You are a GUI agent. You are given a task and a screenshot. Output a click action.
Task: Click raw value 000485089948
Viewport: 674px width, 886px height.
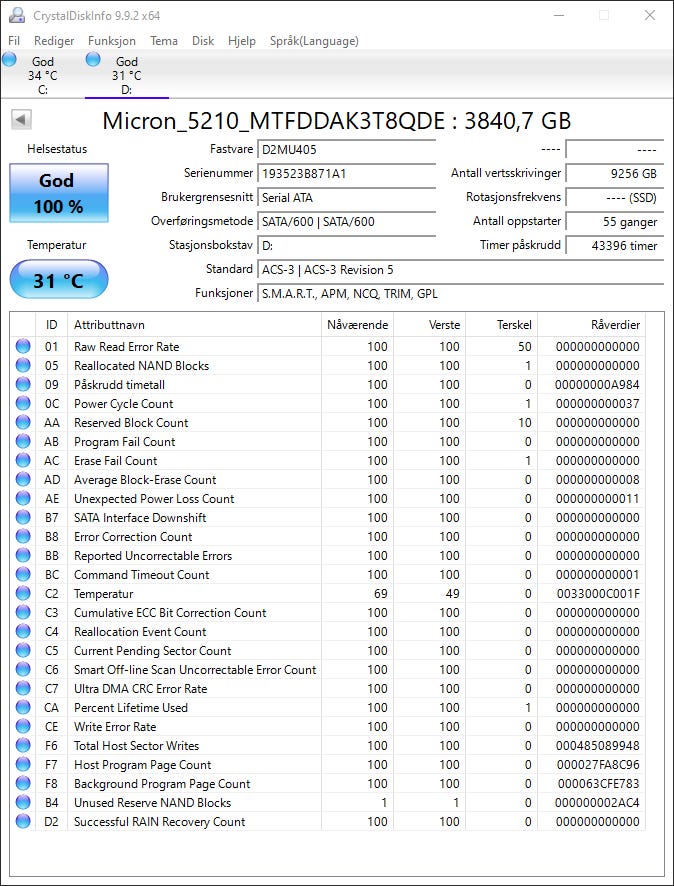click(598, 745)
